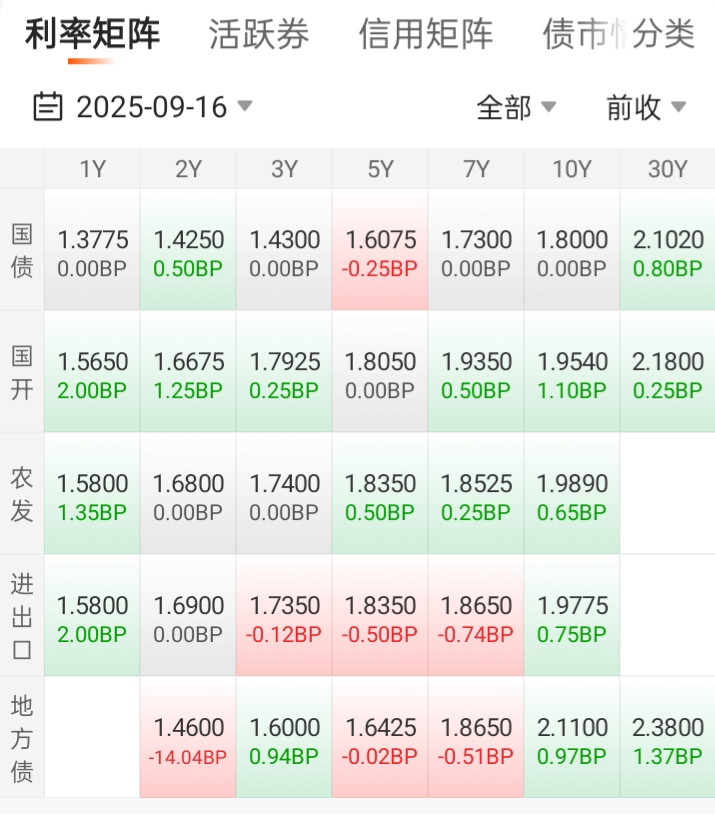Select the 30Y column header

[x=668, y=169]
